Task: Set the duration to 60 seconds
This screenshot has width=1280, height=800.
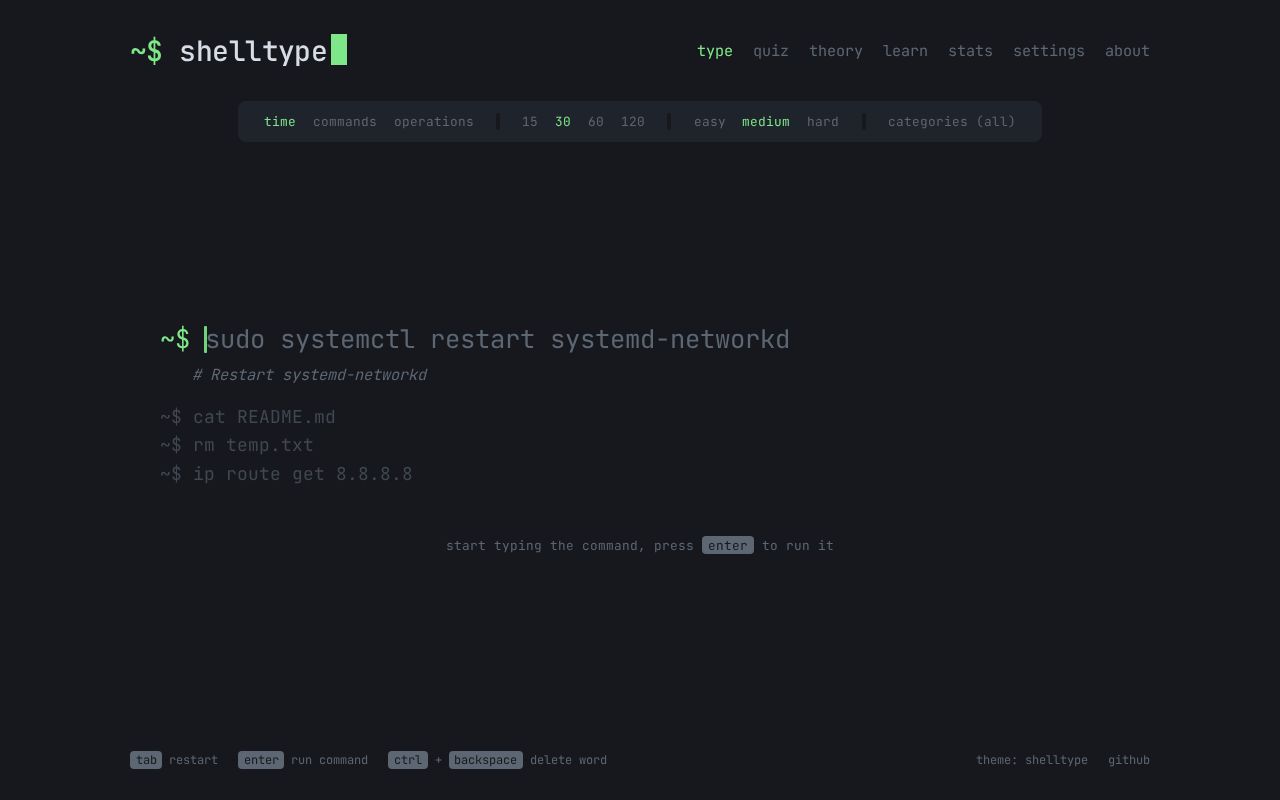Action: (x=596, y=122)
